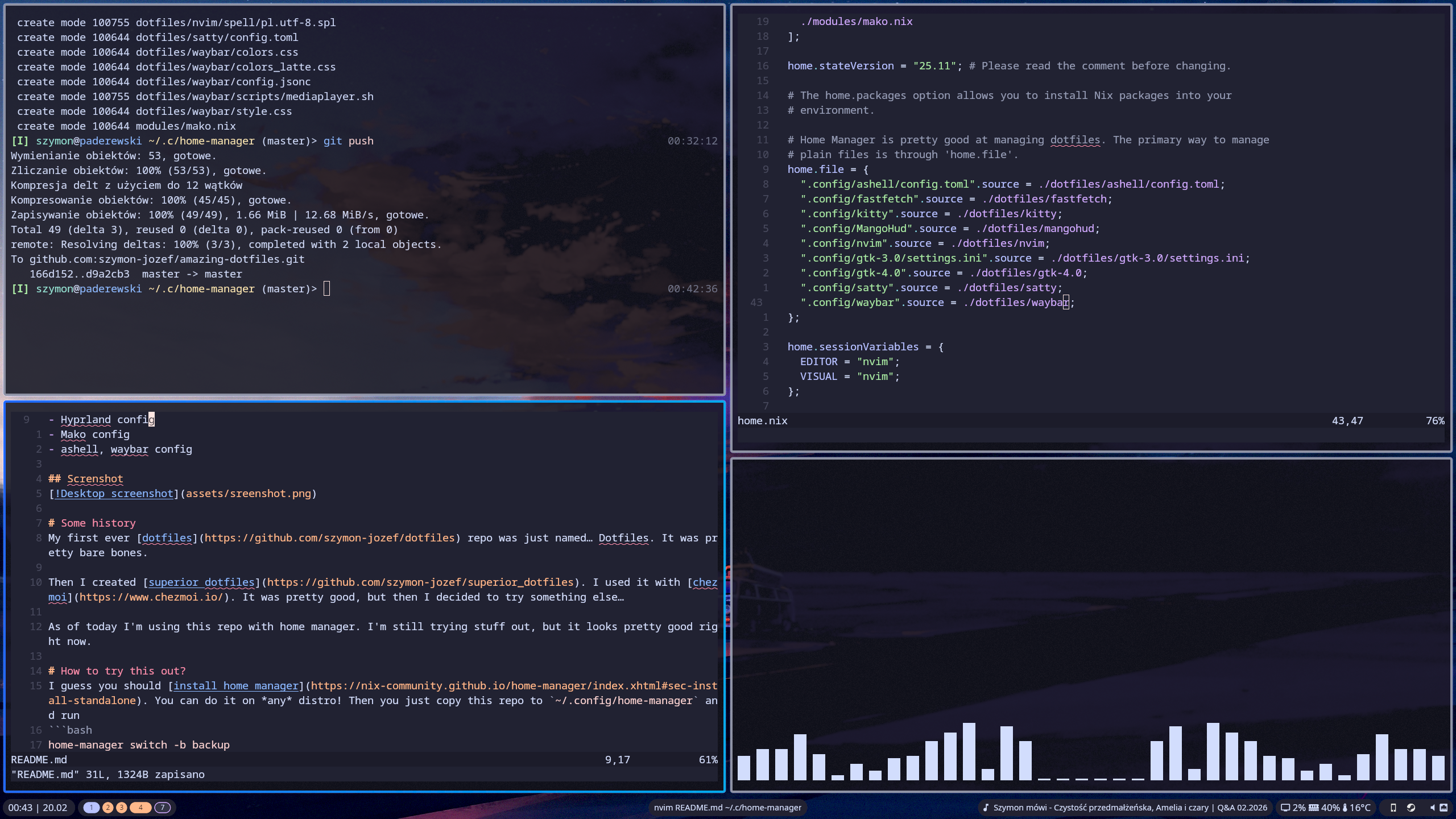Click the 'Desktop screenshot' image link text
This screenshot has width=1456, height=819.
click(114, 493)
